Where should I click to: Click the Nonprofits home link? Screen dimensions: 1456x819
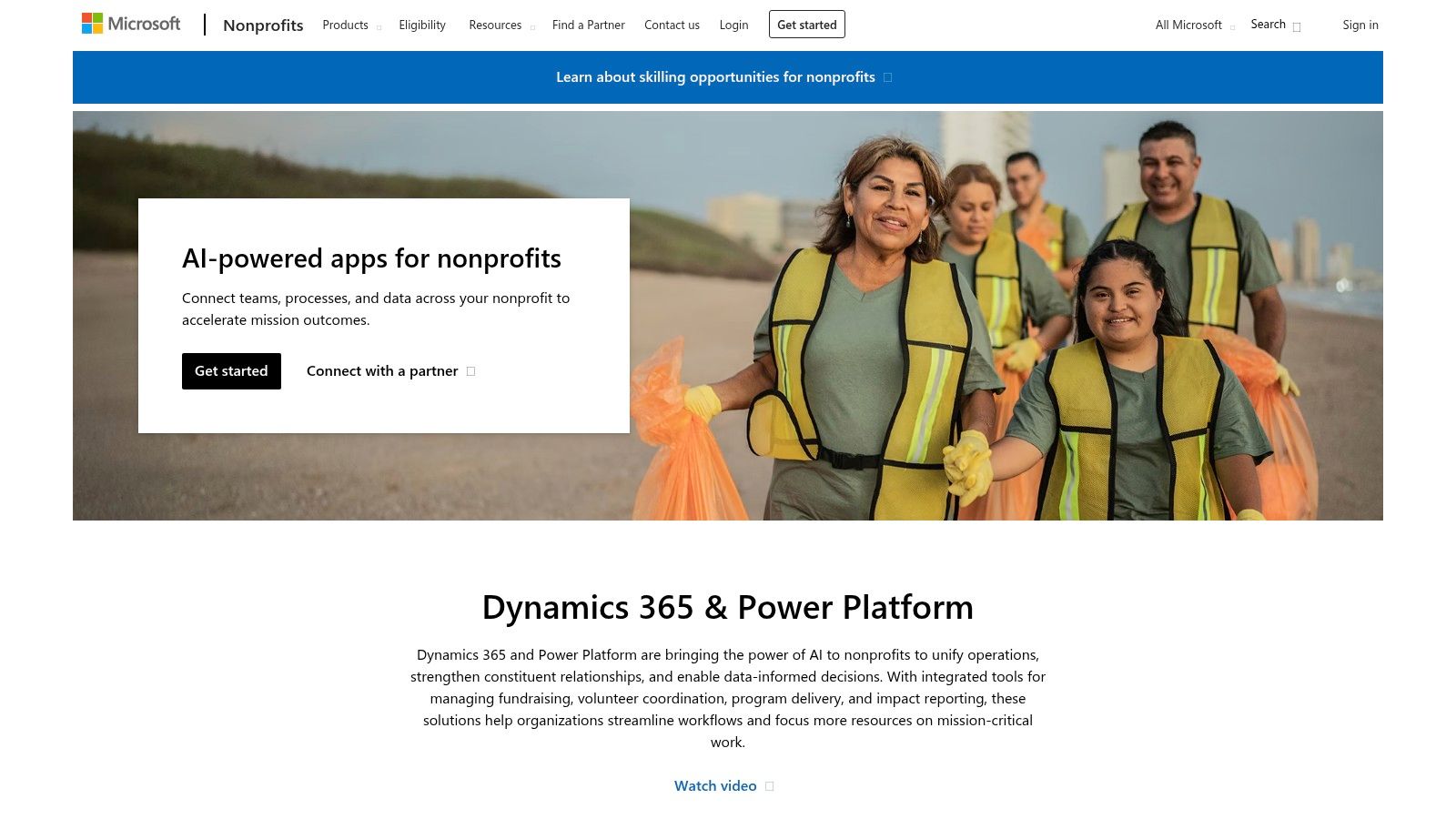click(263, 25)
